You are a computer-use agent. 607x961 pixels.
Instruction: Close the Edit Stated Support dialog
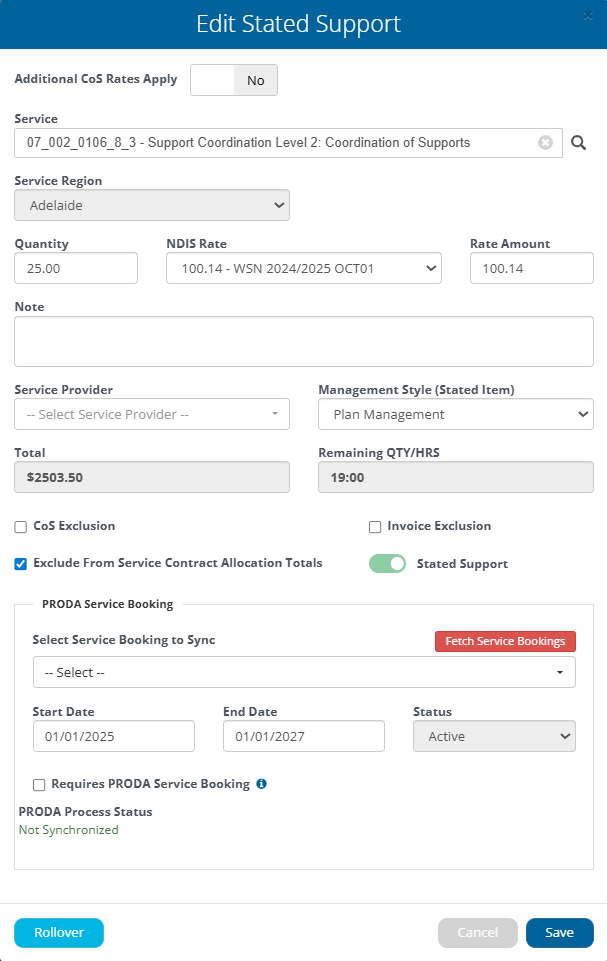[x=588, y=15]
